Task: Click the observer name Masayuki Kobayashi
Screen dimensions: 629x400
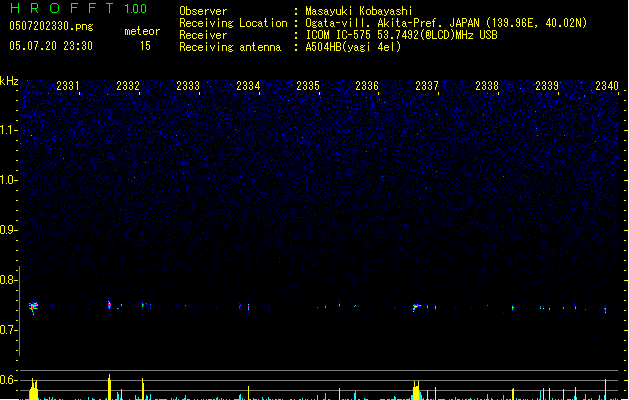Action: point(359,11)
